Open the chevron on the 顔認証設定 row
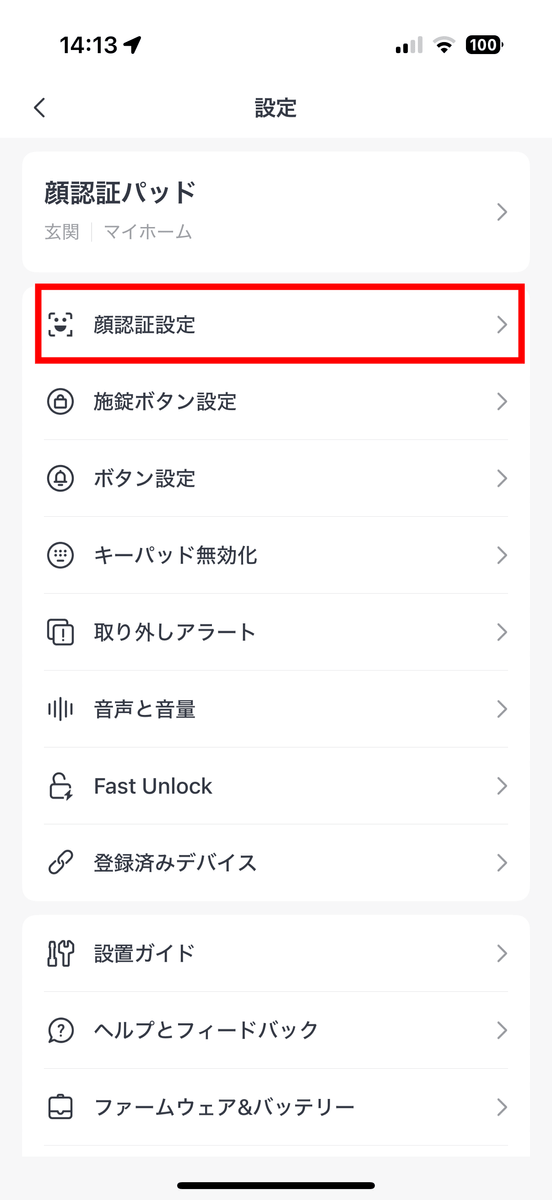 tap(502, 325)
